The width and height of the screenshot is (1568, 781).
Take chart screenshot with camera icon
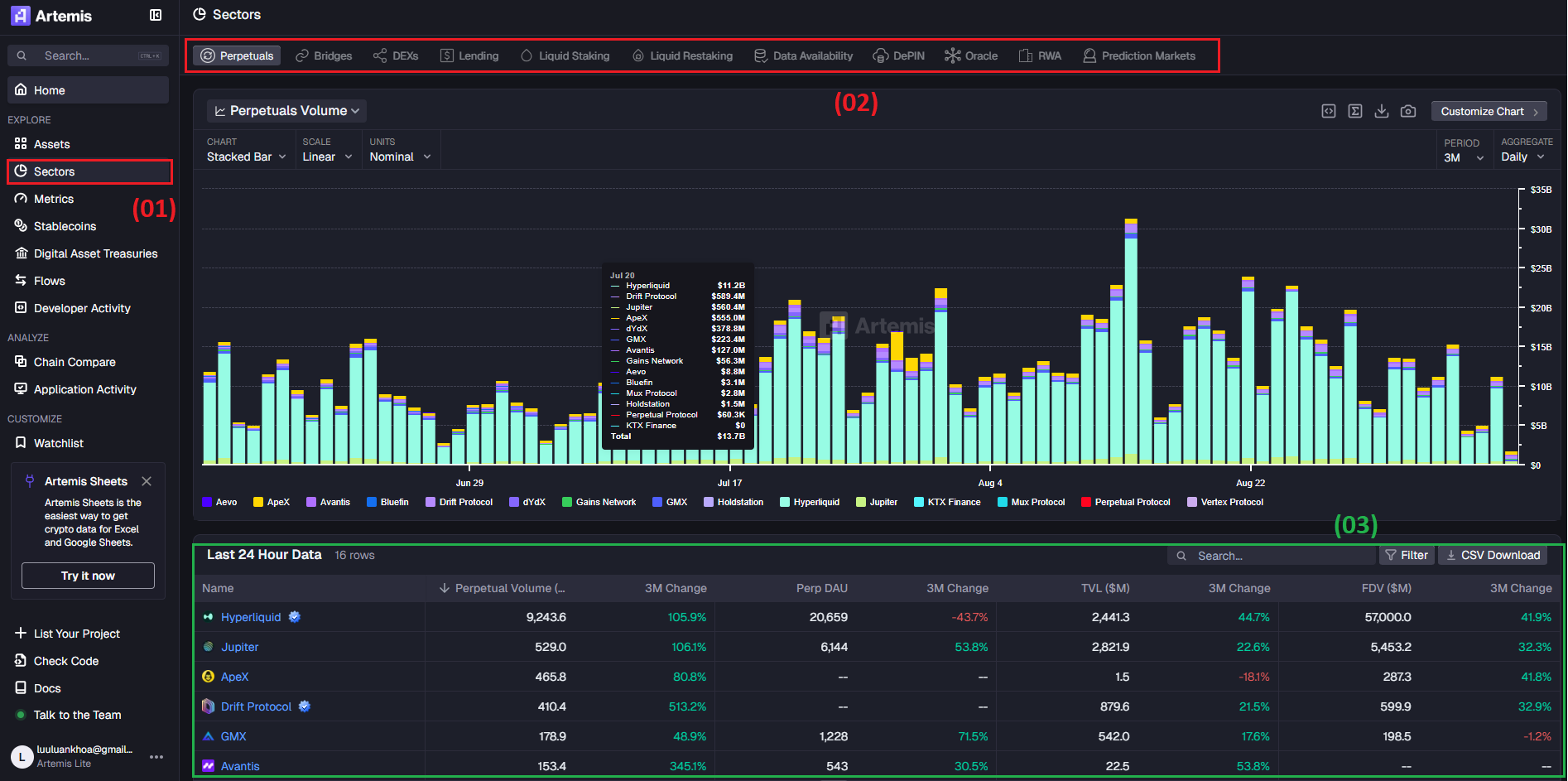pos(1408,111)
